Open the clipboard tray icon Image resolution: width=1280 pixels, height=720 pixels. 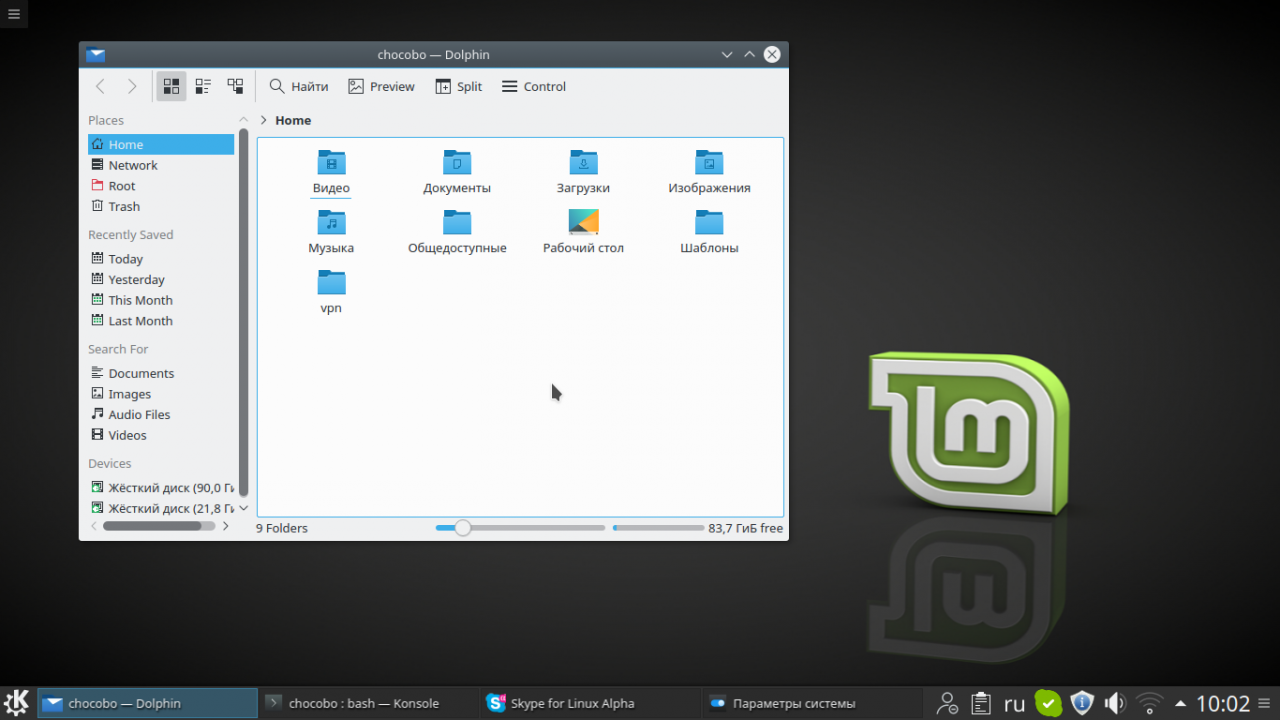981,703
